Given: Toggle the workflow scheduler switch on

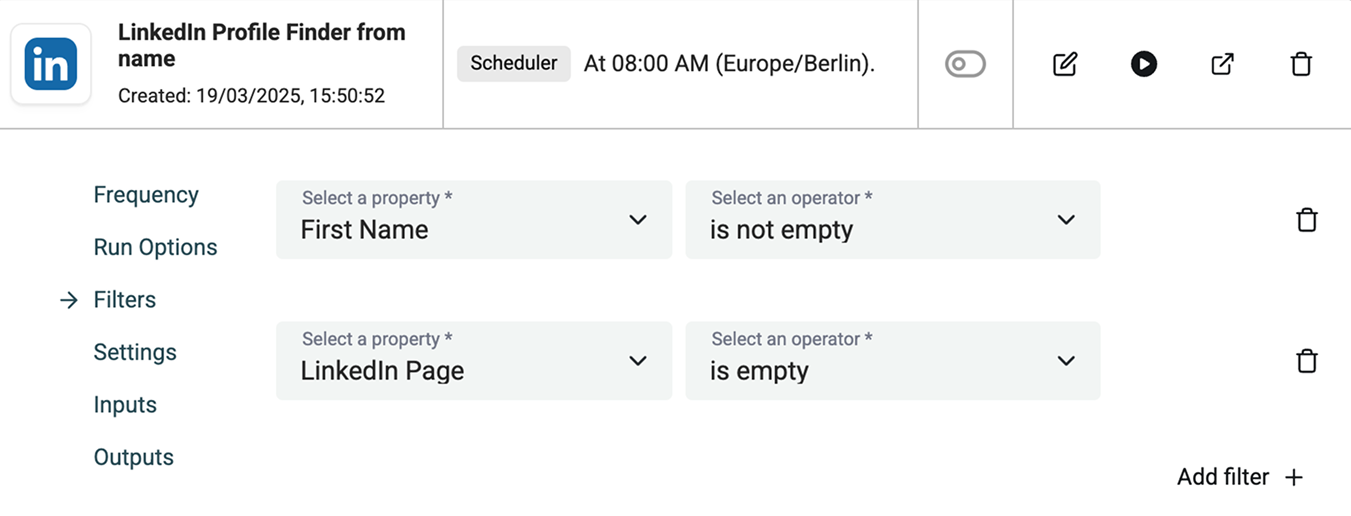Looking at the screenshot, I should coord(965,64).
